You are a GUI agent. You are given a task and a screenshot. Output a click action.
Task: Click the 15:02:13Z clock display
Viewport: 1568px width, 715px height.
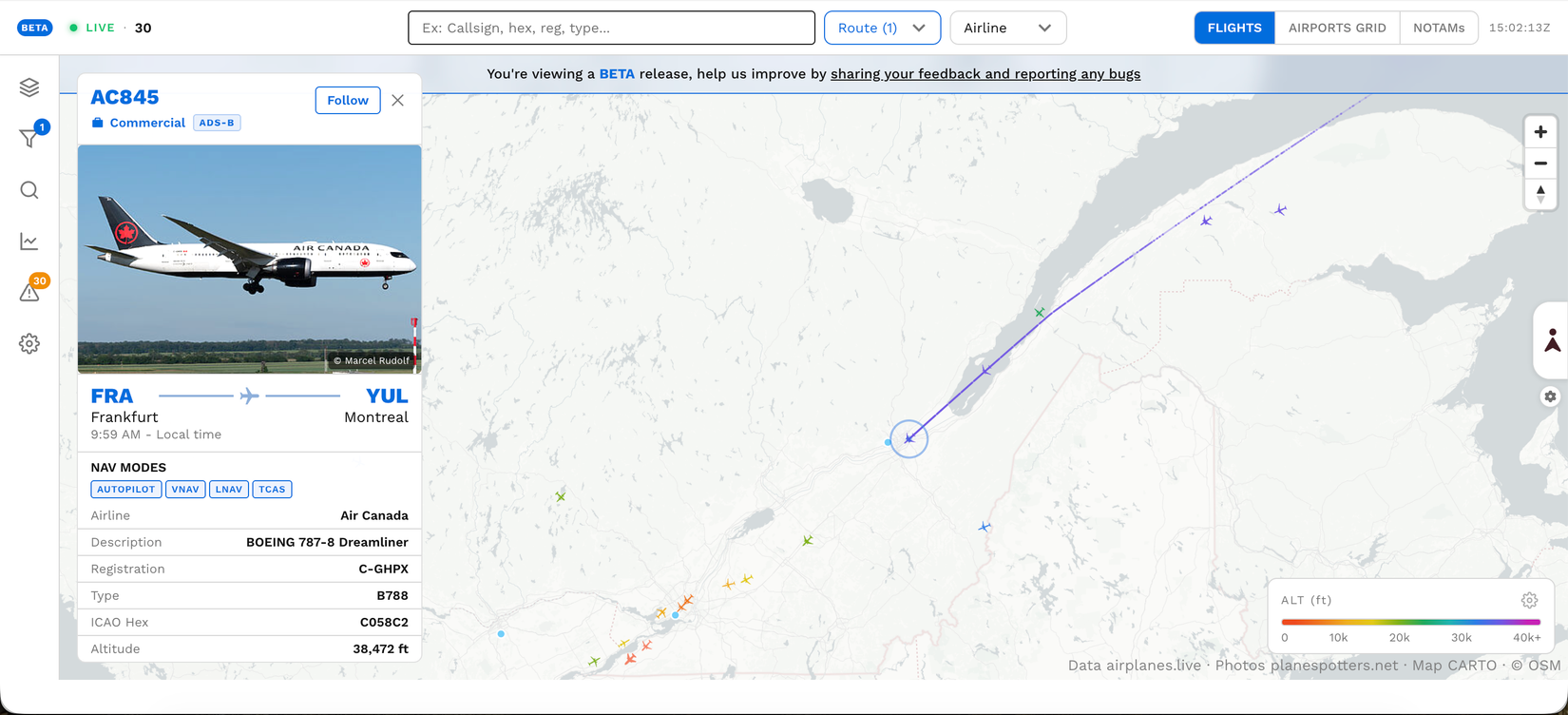tap(1520, 28)
